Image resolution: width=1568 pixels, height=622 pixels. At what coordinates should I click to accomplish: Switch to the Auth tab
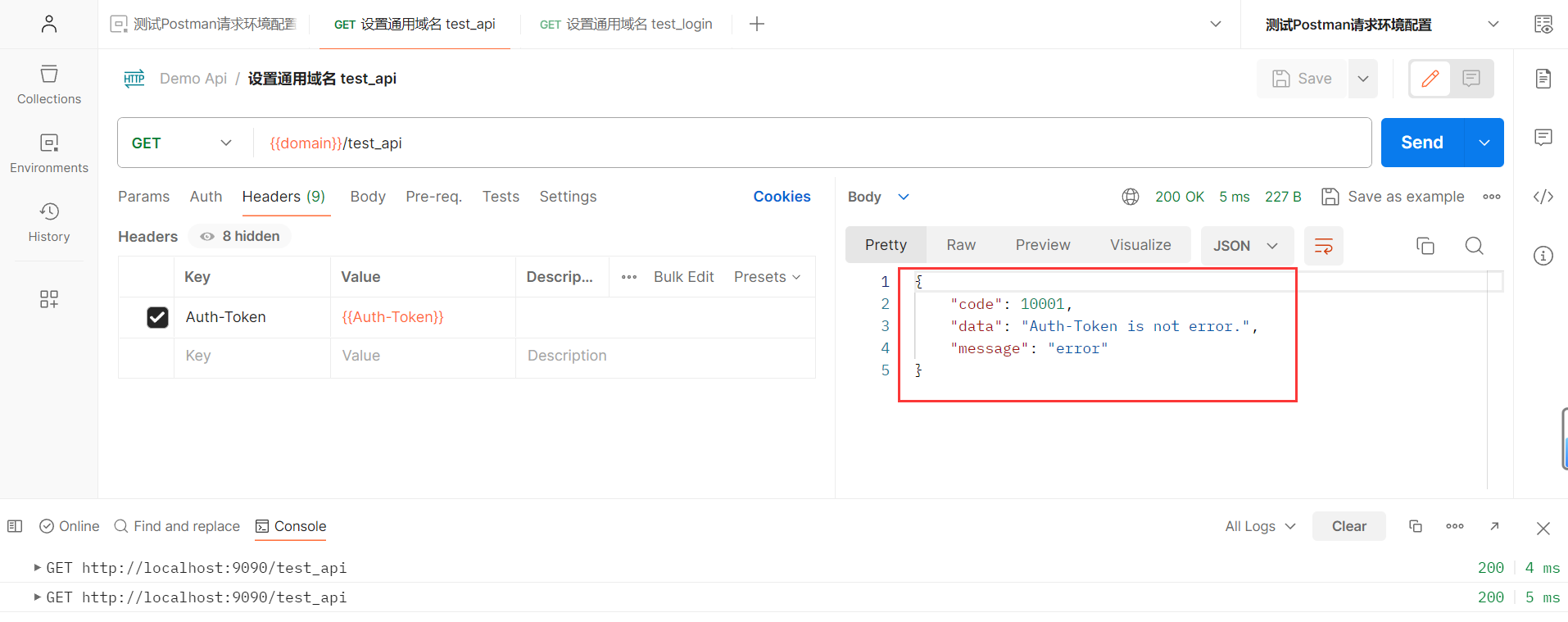coord(206,197)
